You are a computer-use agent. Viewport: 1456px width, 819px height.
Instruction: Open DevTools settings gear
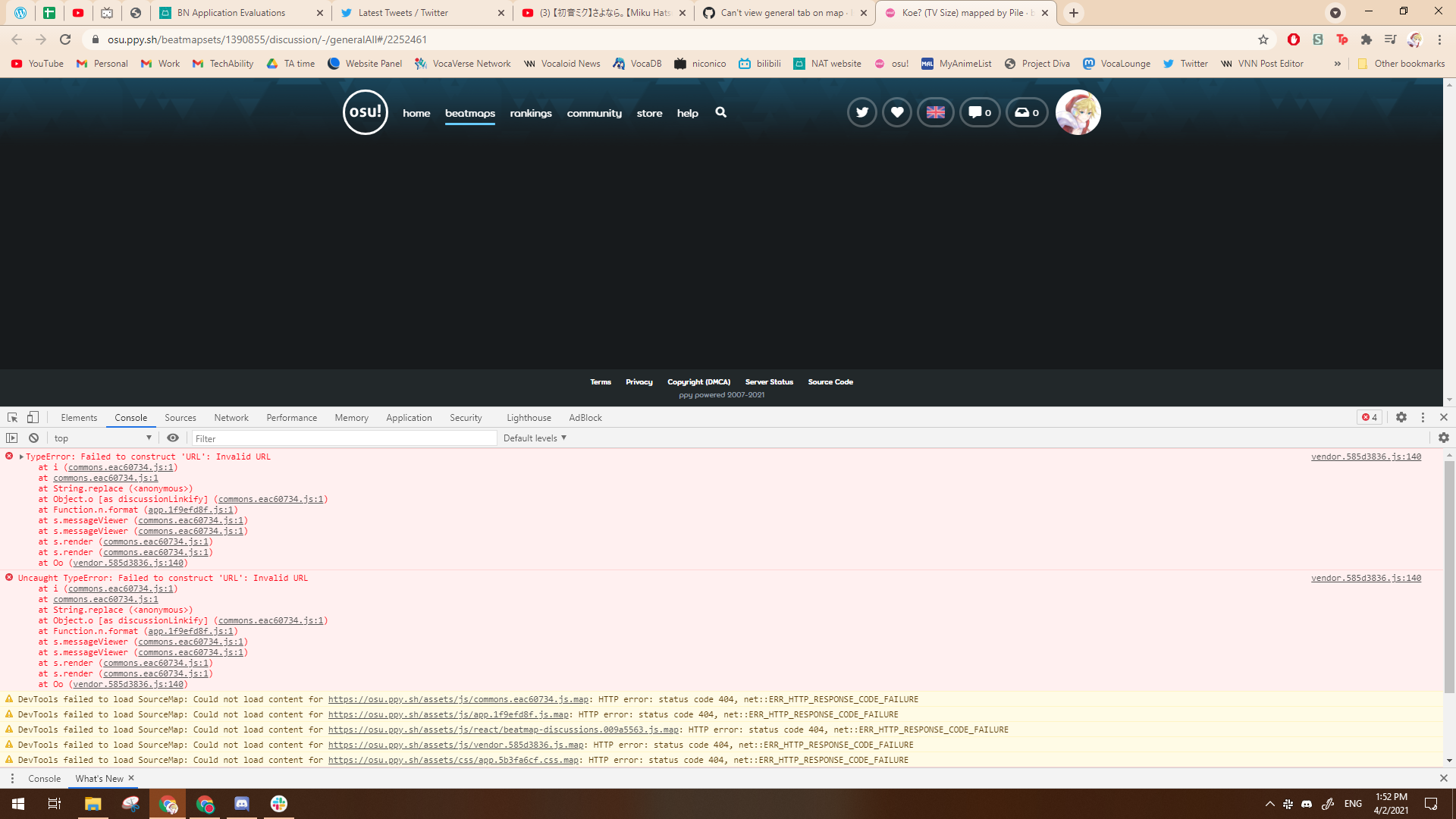[1400, 417]
